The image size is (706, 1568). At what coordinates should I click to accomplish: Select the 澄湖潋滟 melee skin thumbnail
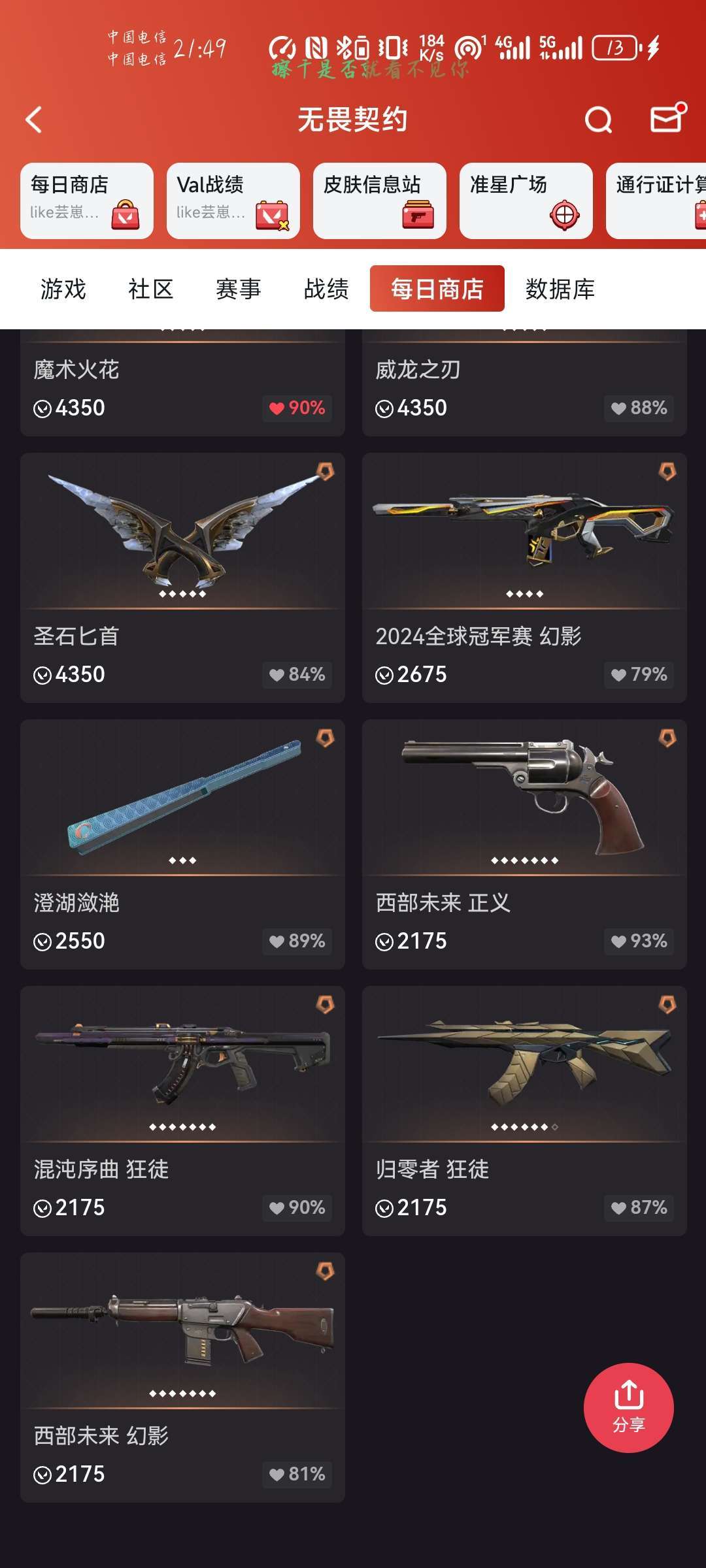pyautogui.click(x=182, y=797)
